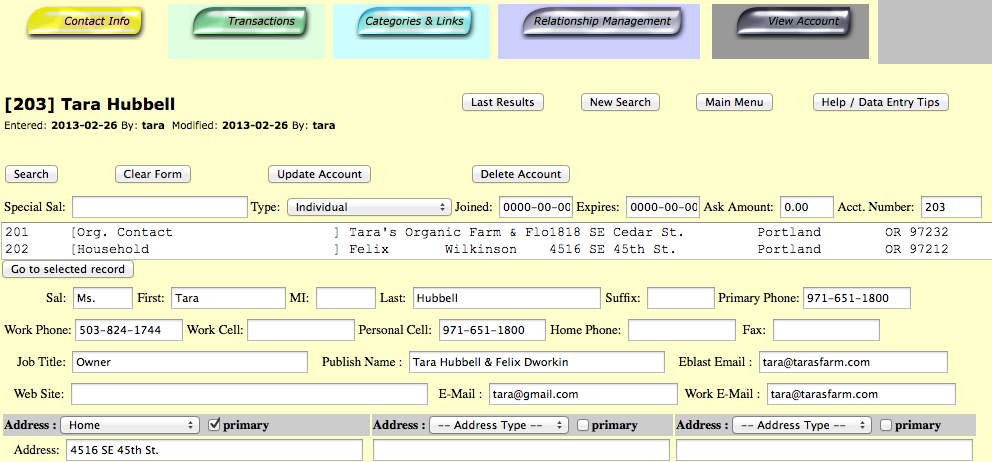Screen dimensions: 992x462
Task: Clear the form fields
Action: 152,174
